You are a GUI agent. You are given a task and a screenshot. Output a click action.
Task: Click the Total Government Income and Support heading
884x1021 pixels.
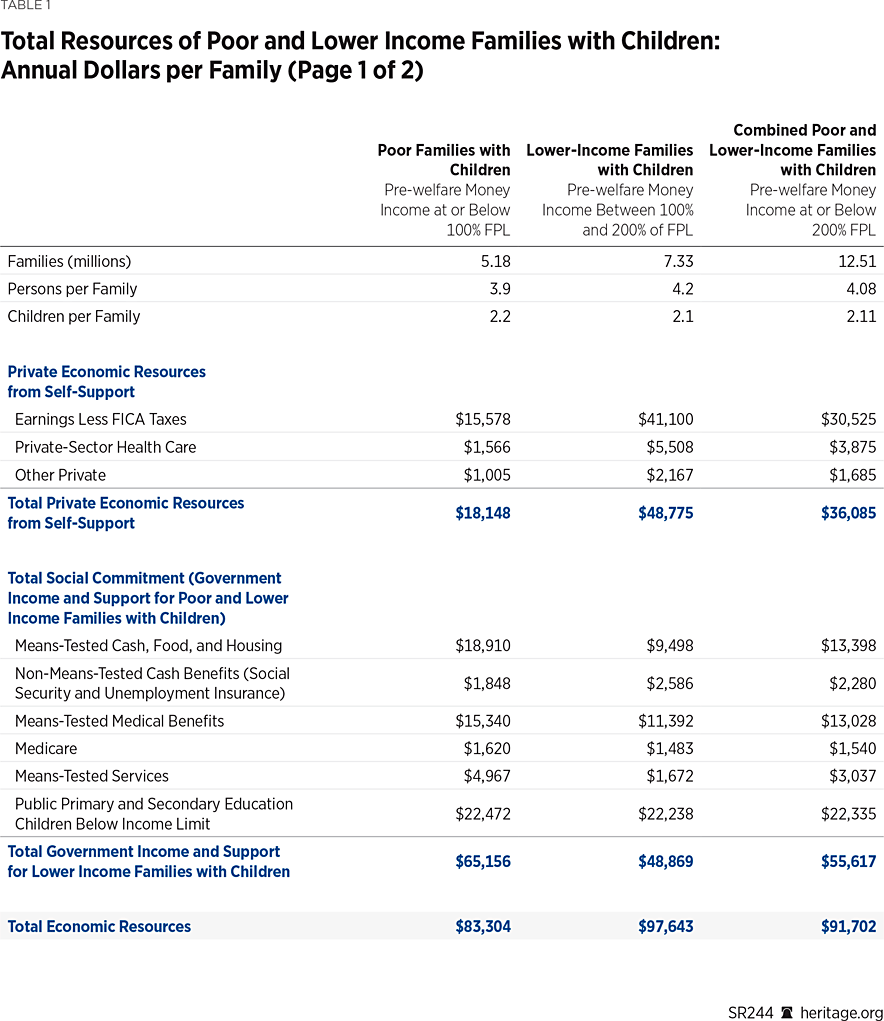click(149, 861)
